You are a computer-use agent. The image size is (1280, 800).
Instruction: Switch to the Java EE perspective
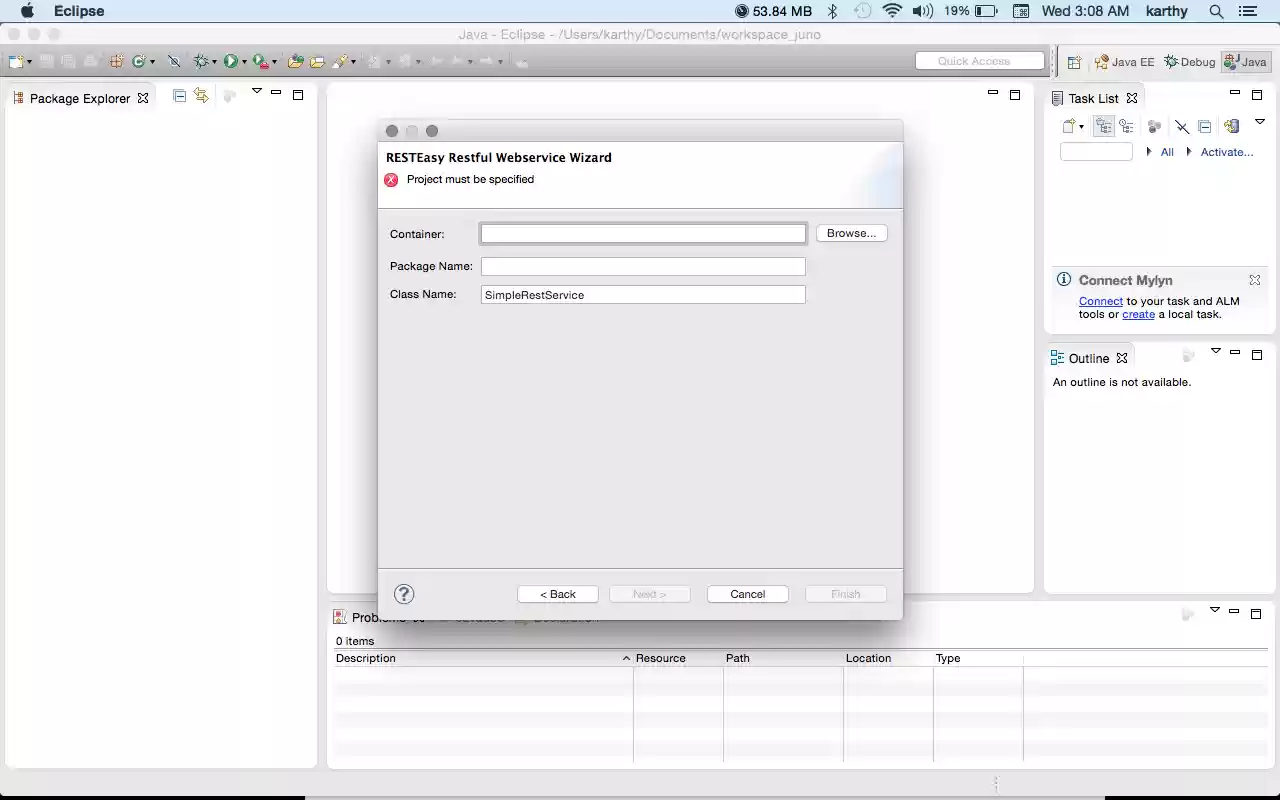1124,61
